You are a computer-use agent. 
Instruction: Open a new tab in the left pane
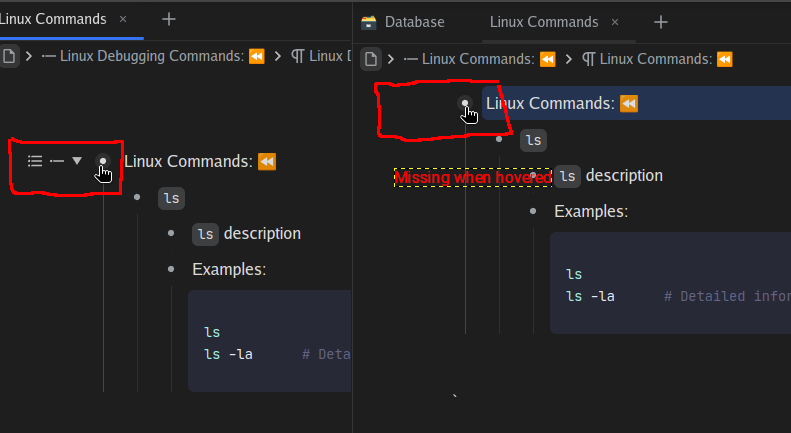point(169,19)
